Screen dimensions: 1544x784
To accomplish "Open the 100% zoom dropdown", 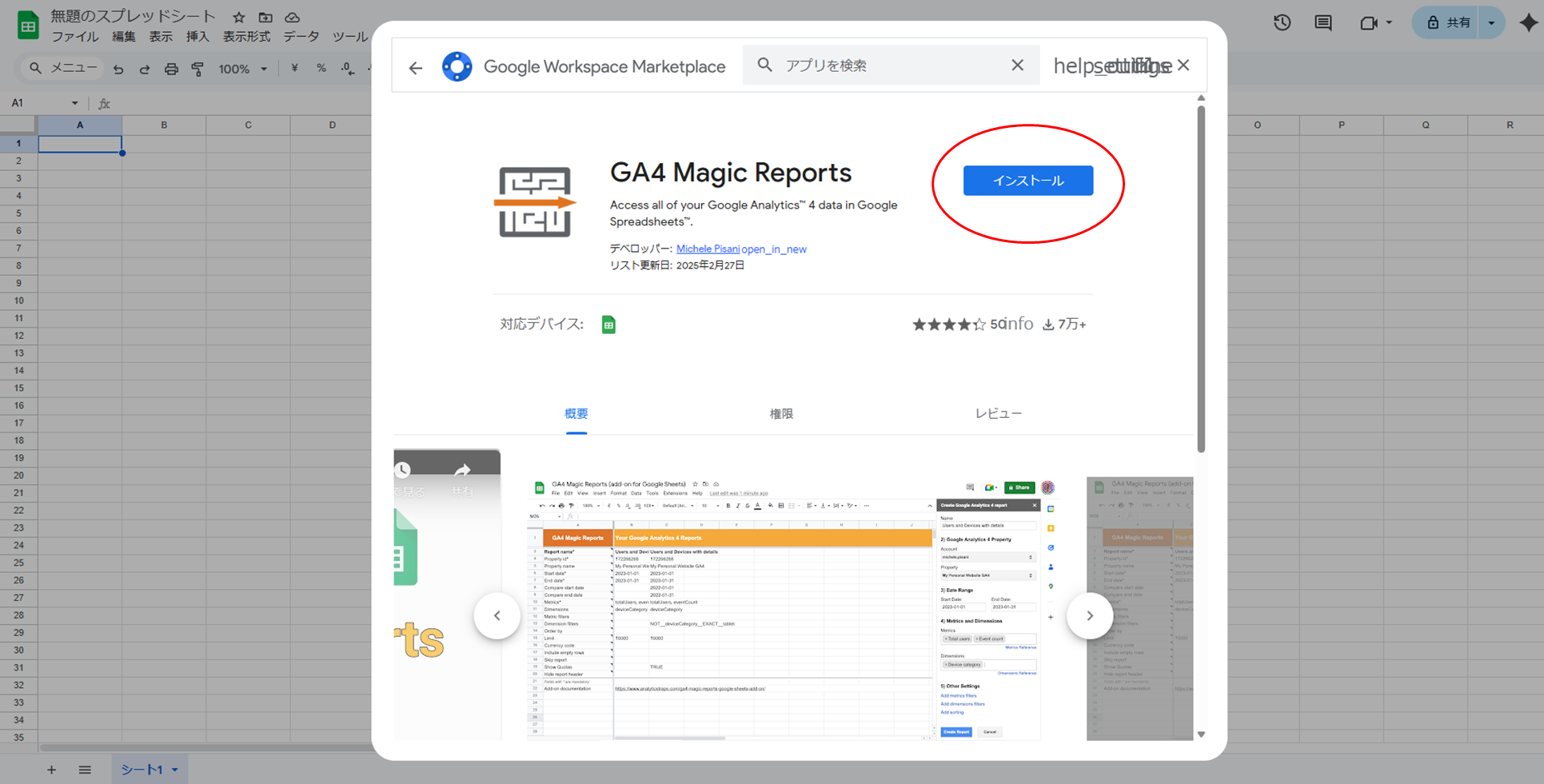I will 243,70.
